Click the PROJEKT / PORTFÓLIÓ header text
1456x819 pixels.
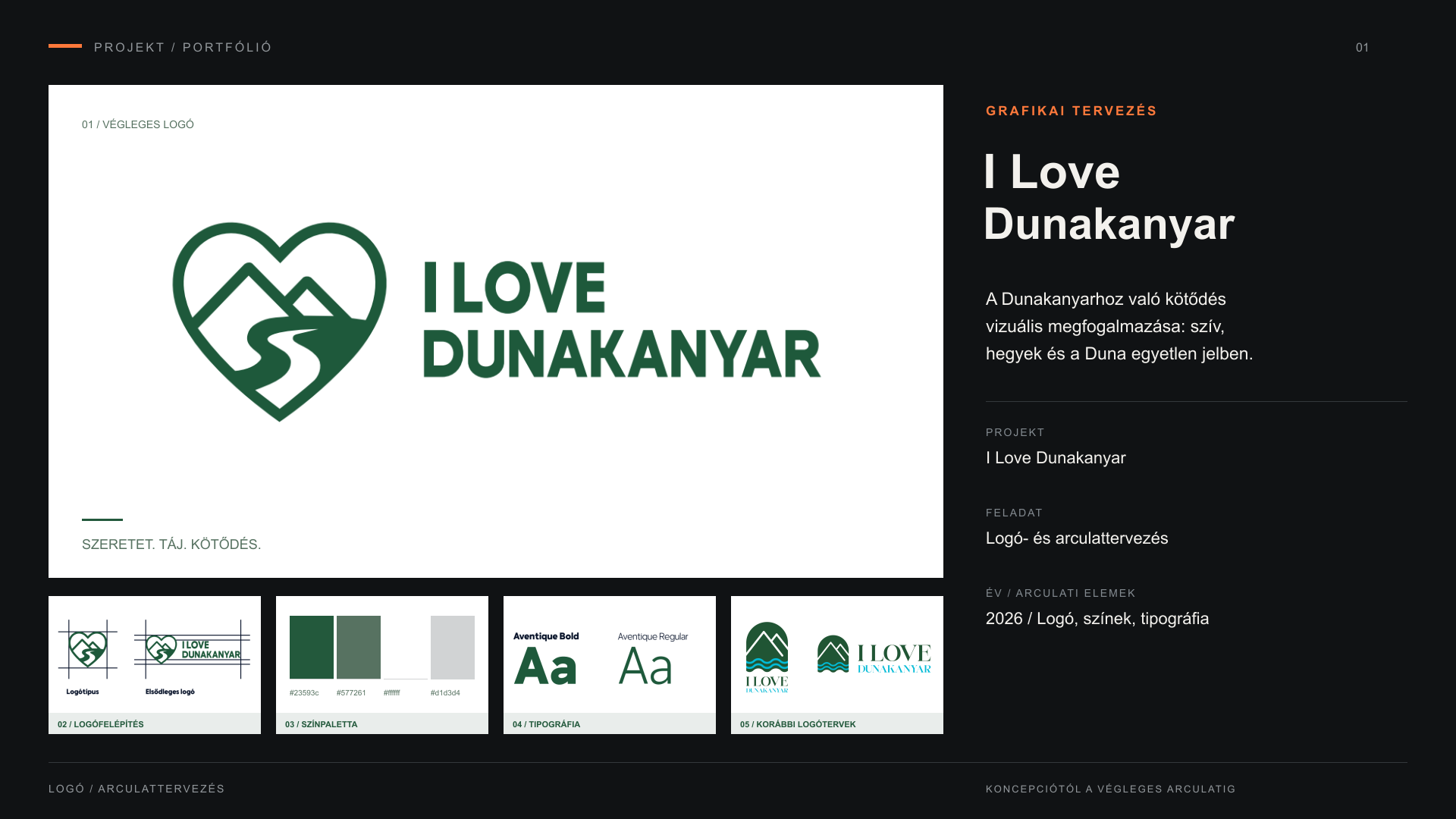pos(183,47)
